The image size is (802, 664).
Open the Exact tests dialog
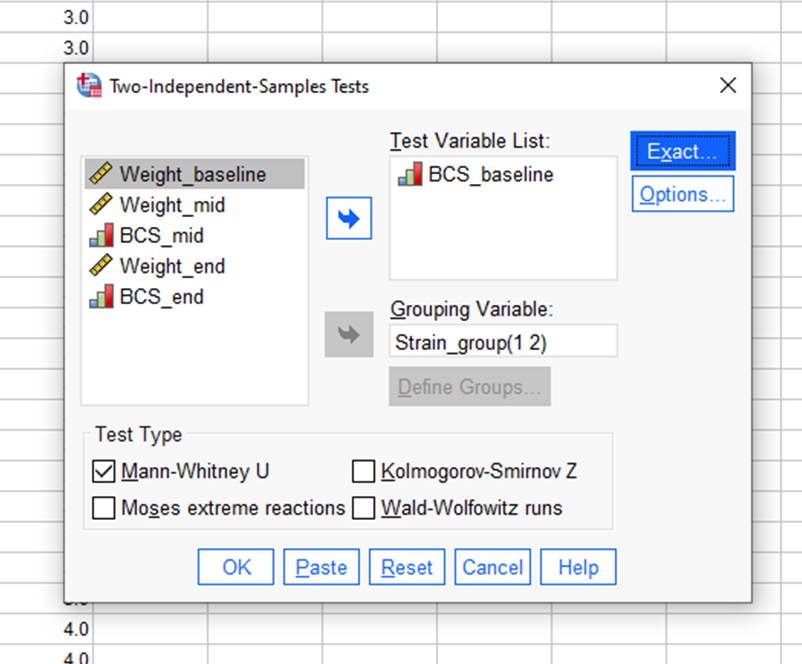pyautogui.click(x=682, y=151)
